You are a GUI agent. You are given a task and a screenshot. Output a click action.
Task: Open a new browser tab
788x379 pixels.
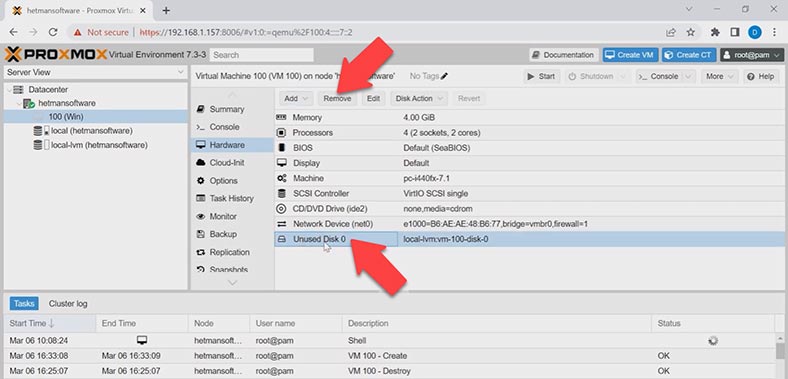point(166,10)
